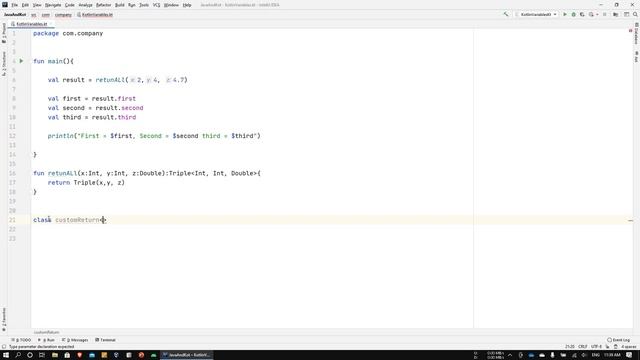The image size is (640, 360).
Task: Click the error stripe mark in right gutter
Action: [631, 220]
